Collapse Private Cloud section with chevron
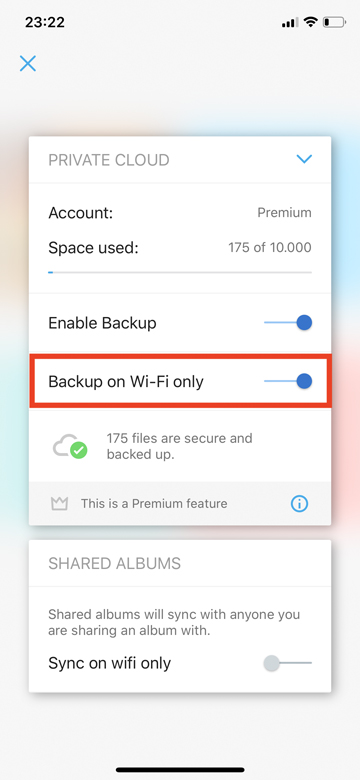 [x=304, y=159]
